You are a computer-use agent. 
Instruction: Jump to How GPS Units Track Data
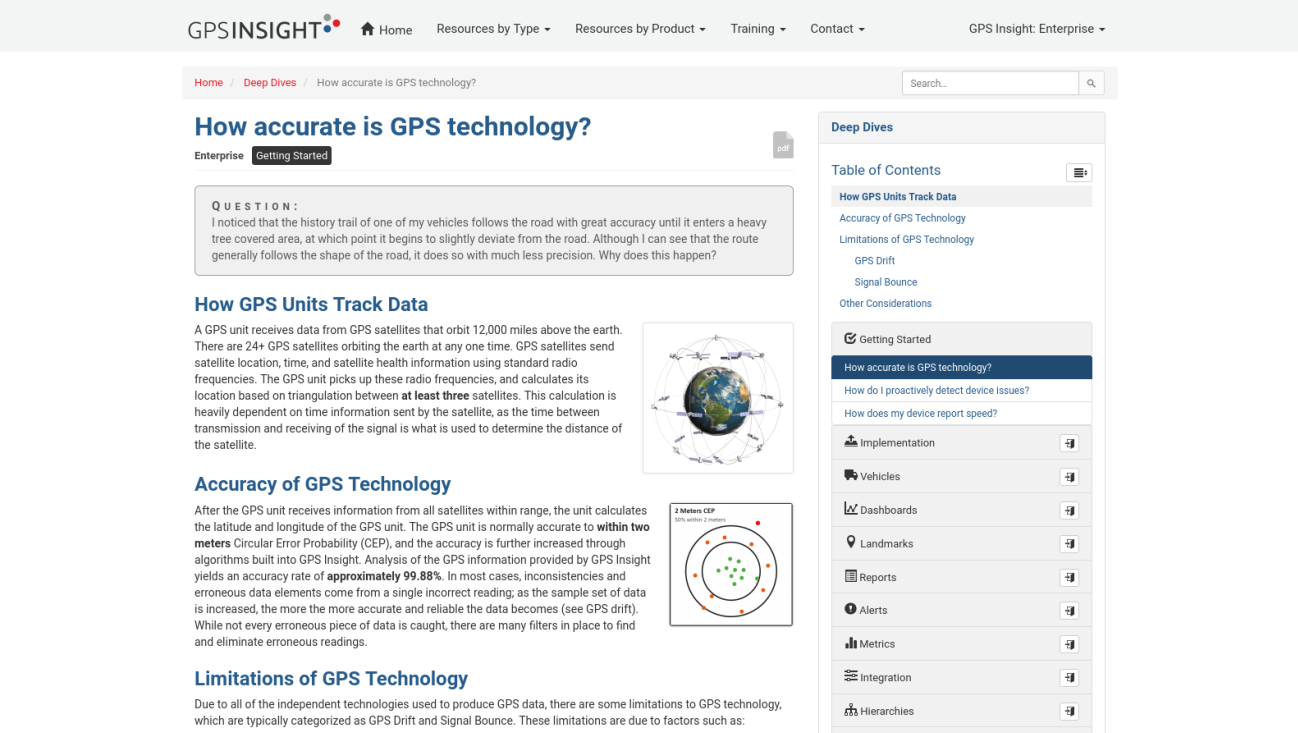(x=897, y=197)
